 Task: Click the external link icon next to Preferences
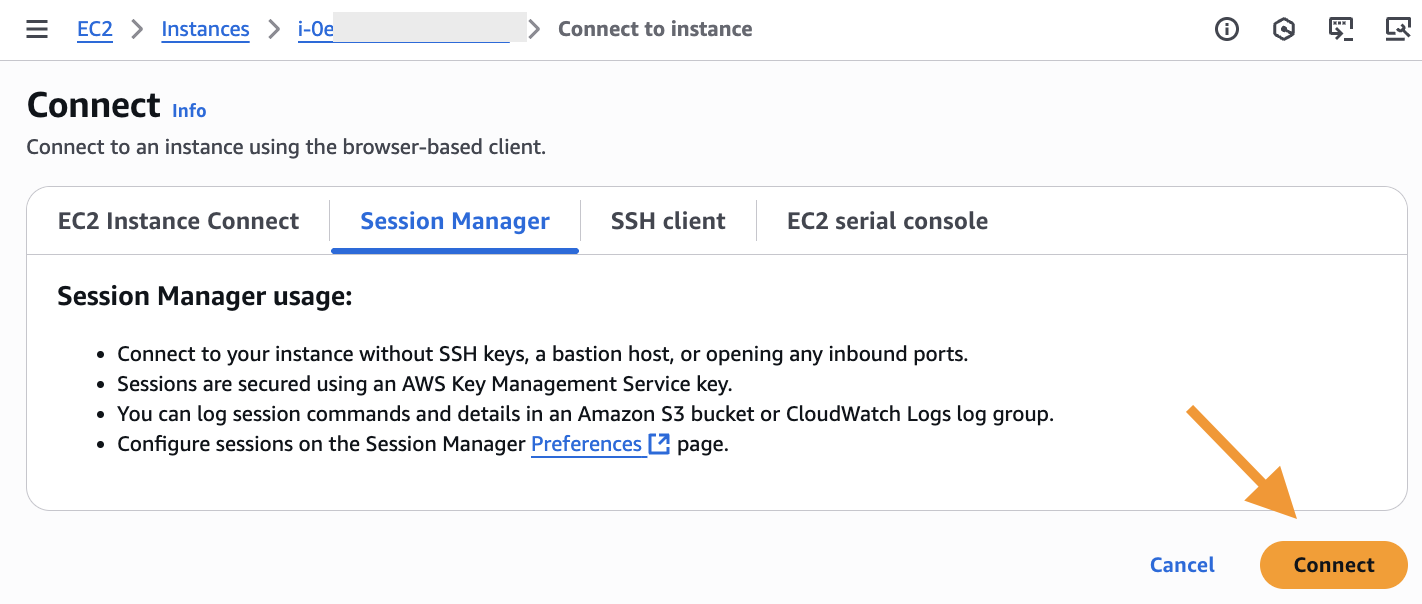(660, 443)
